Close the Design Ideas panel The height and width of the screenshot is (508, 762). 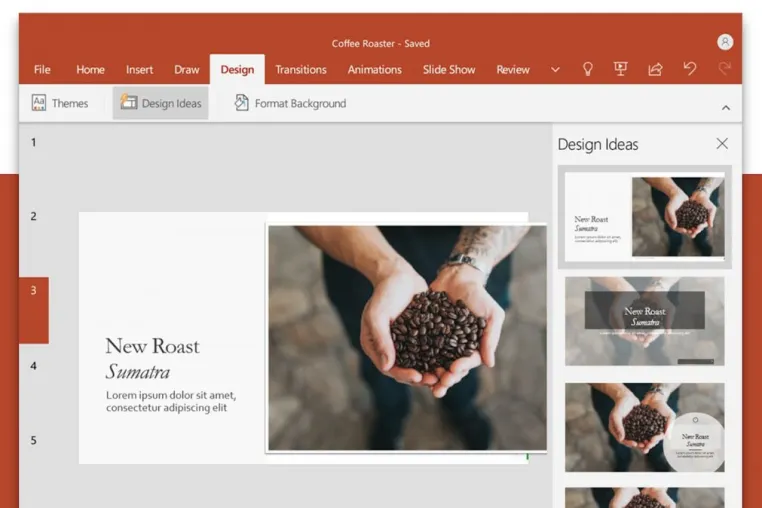click(722, 143)
